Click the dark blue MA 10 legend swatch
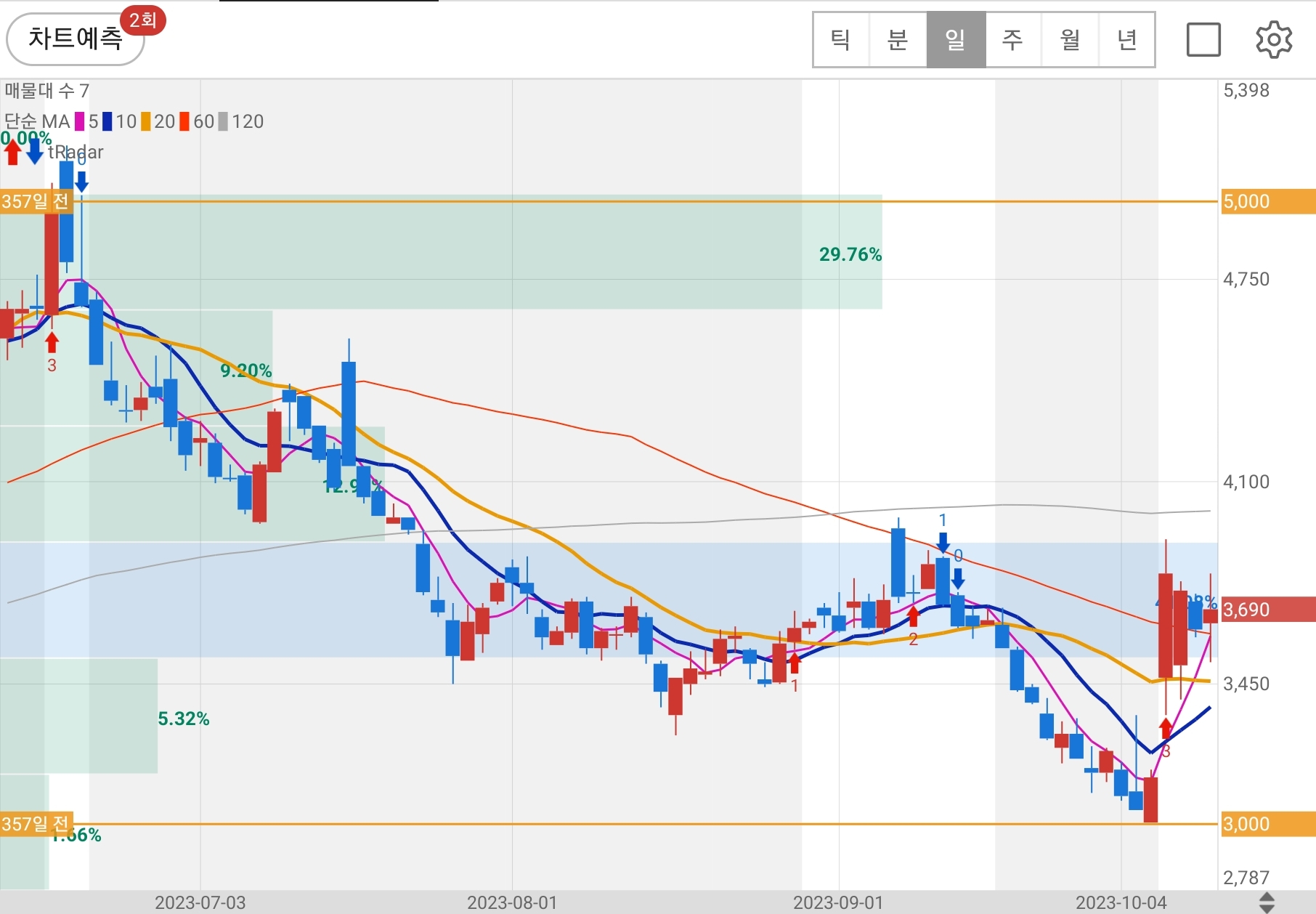Viewport: 1316px width, 914px height. [x=107, y=121]
